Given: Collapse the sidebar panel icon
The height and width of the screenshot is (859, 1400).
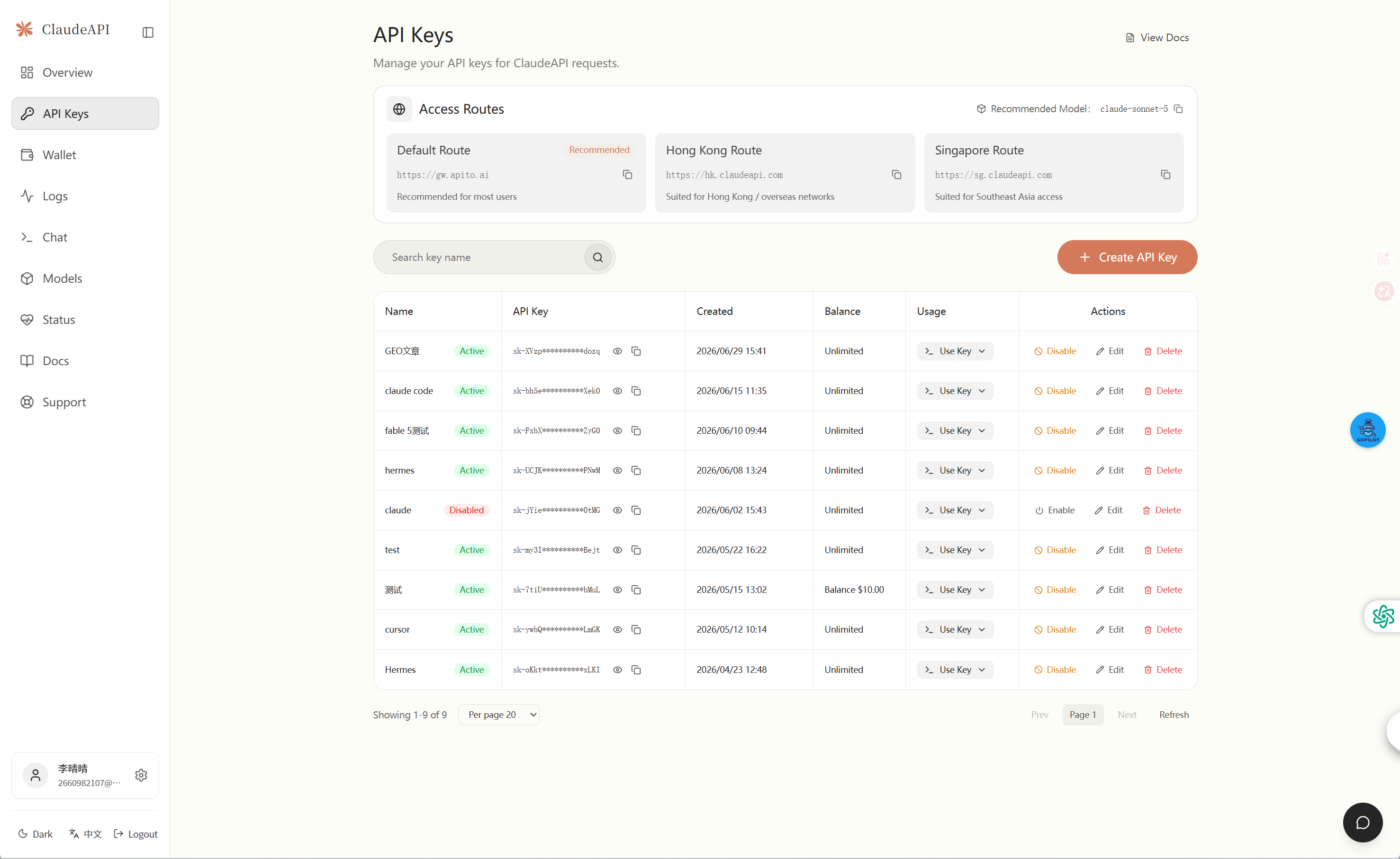Looking at the screenshot, I should (x=148, y=32).
